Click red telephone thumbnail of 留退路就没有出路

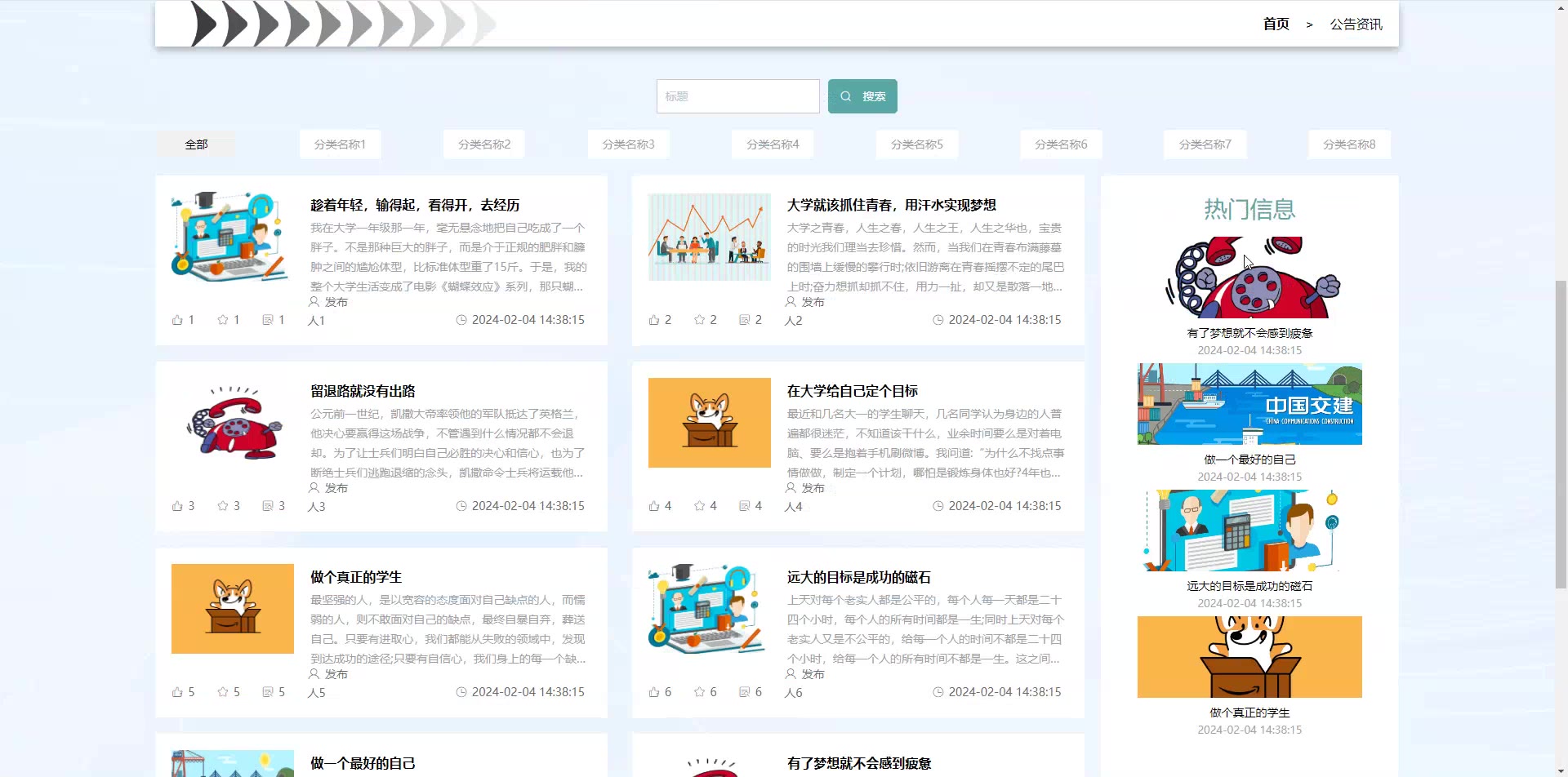click(x=233, y=423)
